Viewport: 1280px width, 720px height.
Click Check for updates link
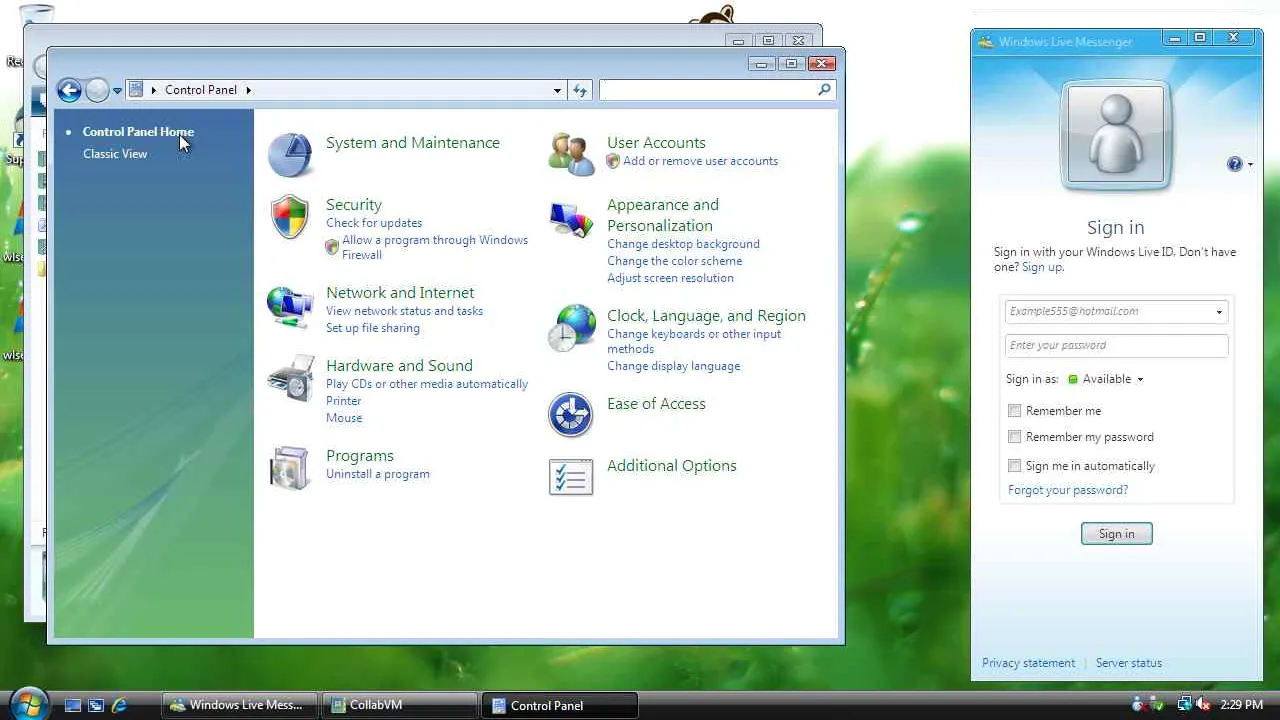pos(374,223)
